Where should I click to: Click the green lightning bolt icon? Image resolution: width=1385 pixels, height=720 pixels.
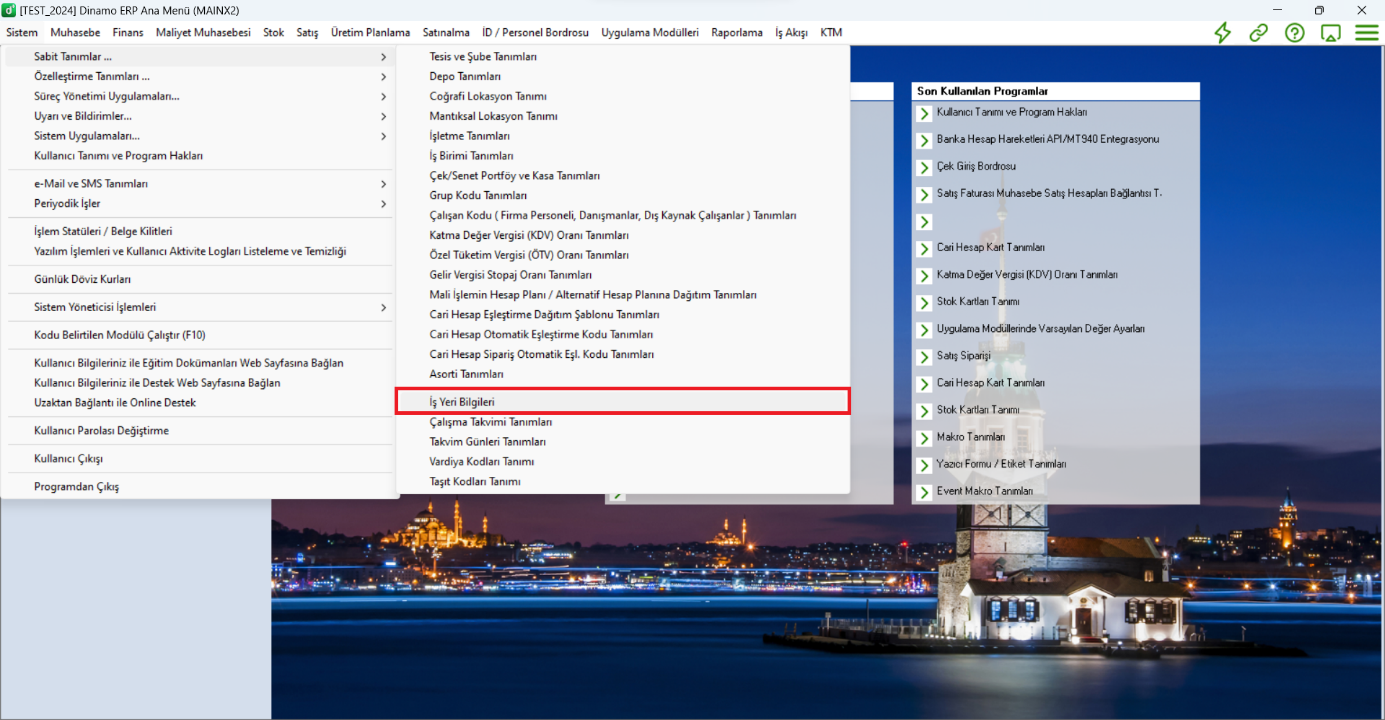(1222, 32)
